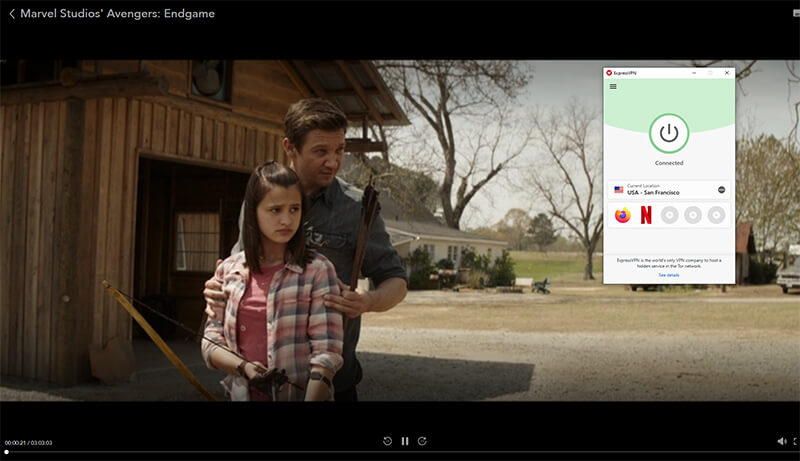Click the Connected status text in ExpressVPN
This screenshot has height=461, width=800.
coord(669,163)
